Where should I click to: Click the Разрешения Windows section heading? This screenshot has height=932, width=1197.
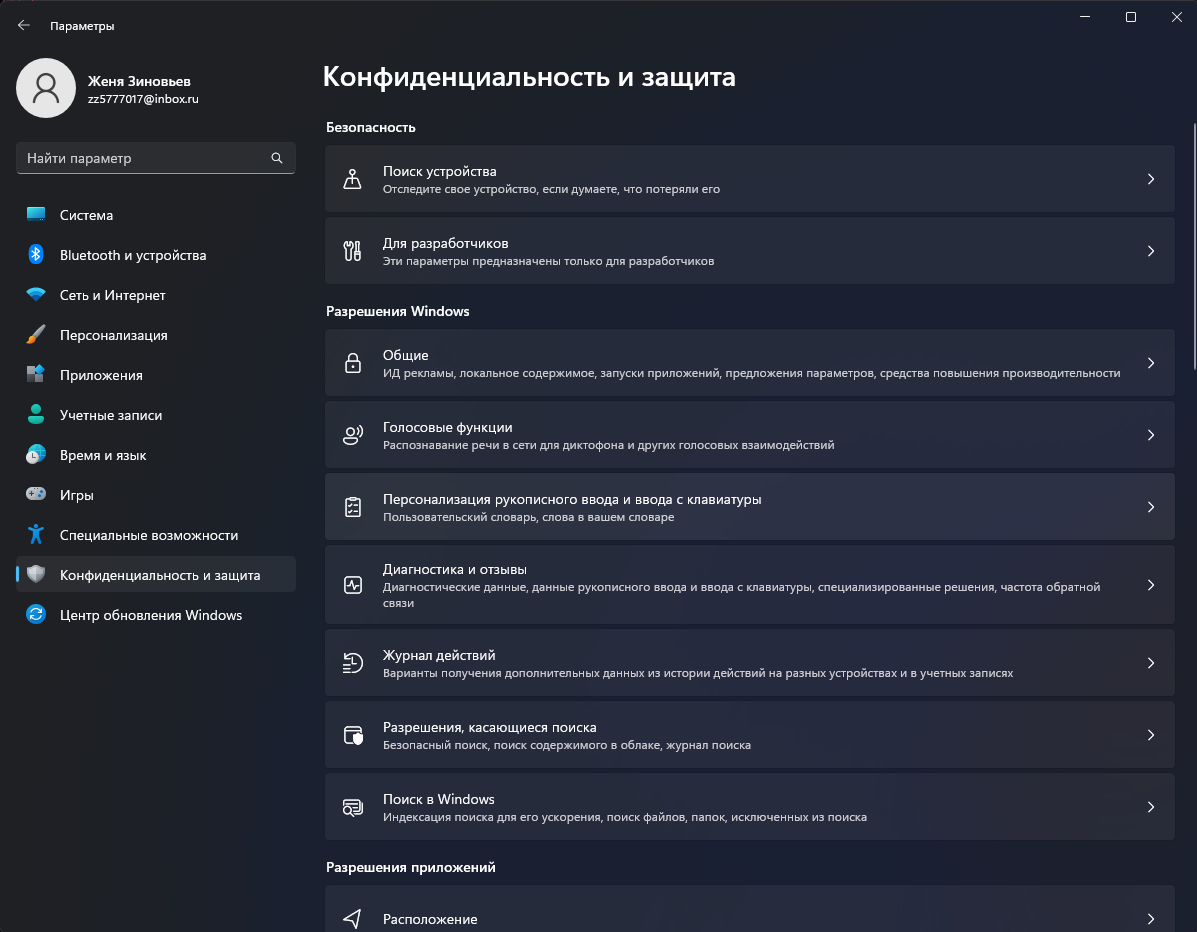pyautogui.click(x=398, y=311)
